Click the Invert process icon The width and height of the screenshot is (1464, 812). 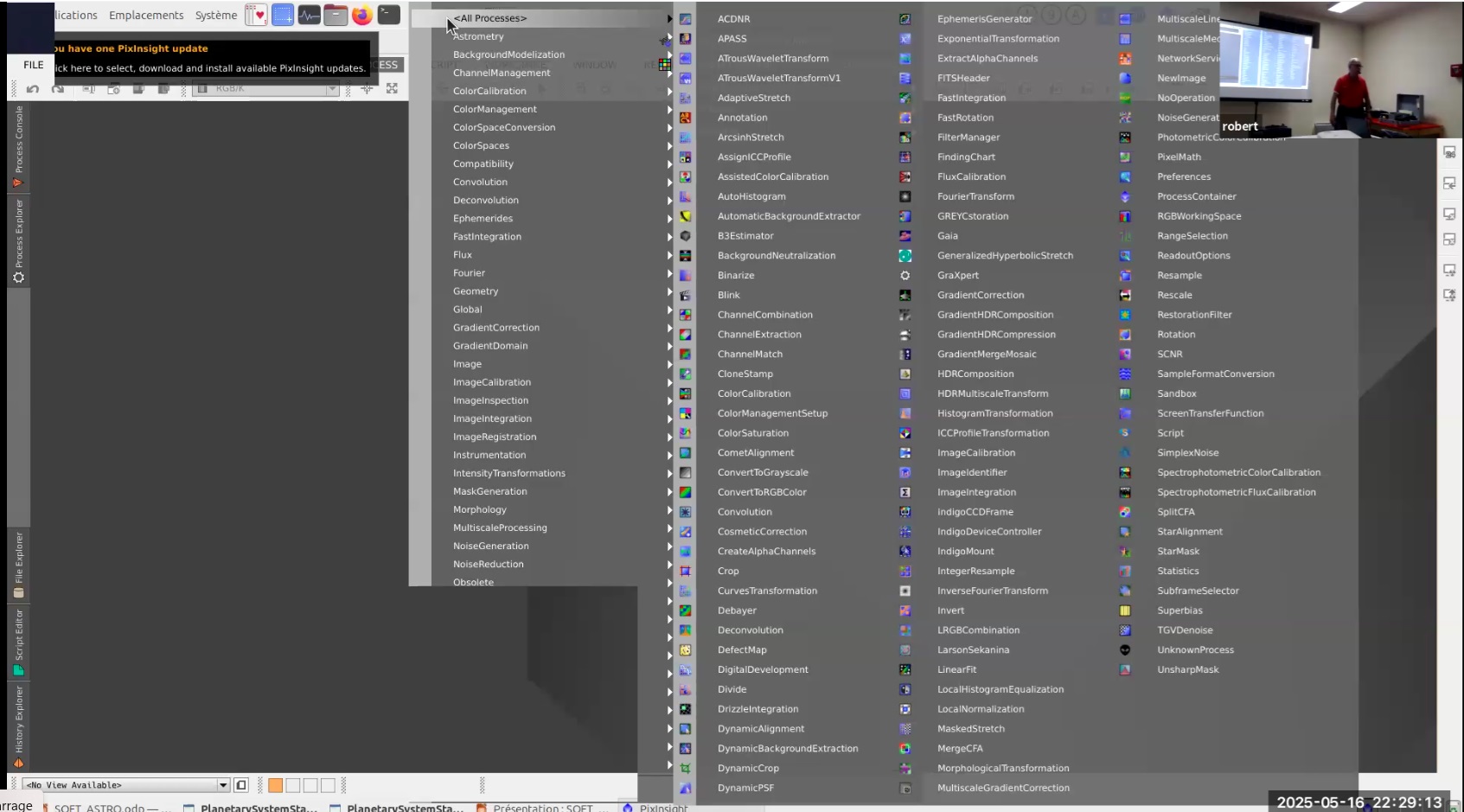[x=905, y=611]
